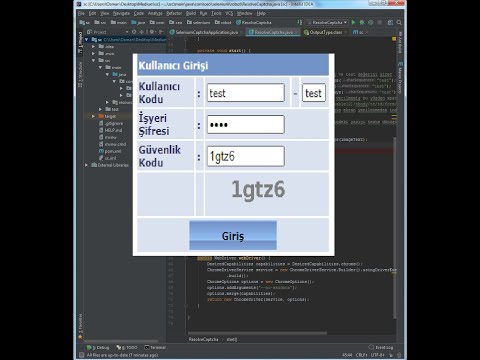Click the Güvenlik Kodu input field

246,156
